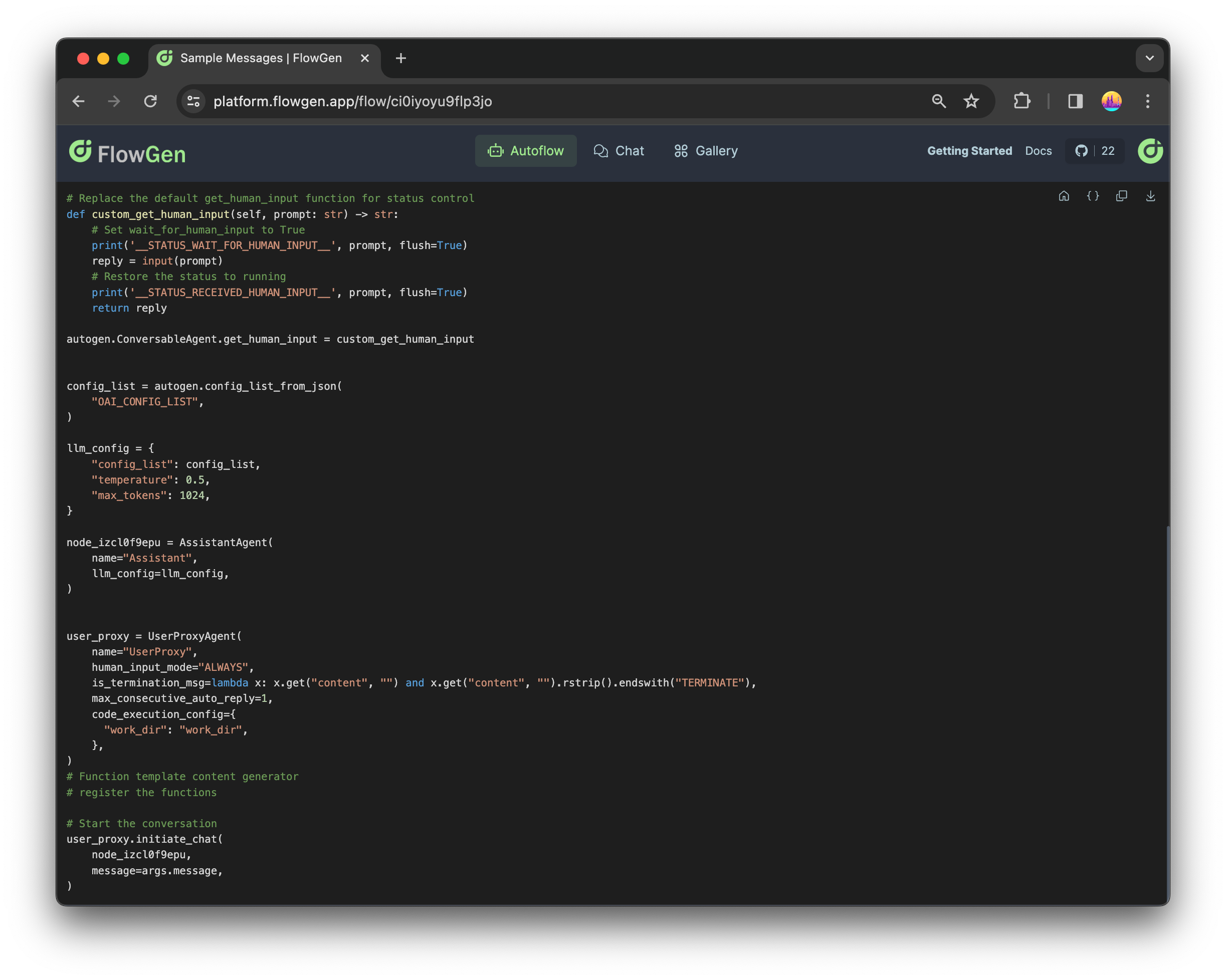The height and width of the screenshot is (980, 1226).
Task: Switch to the Chat tab
Action: tap(619, 151)
